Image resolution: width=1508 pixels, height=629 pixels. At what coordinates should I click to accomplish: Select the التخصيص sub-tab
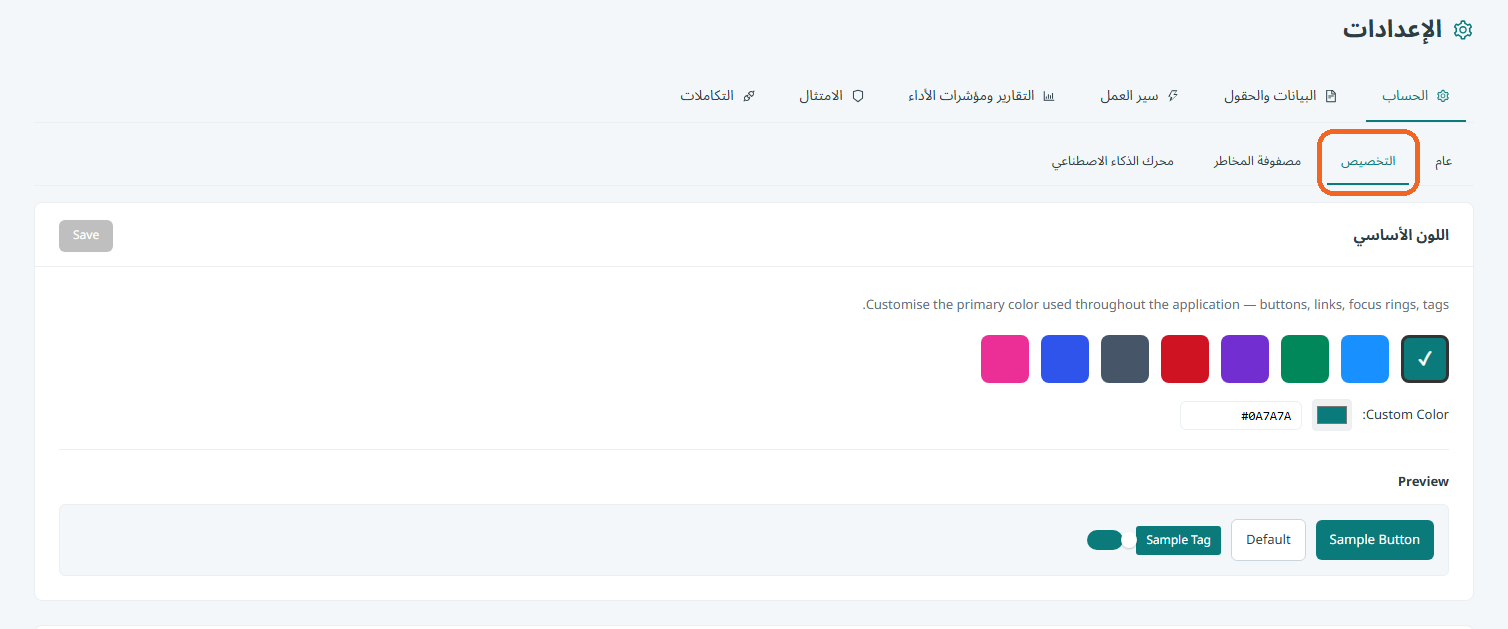(x=1368, y=161)
